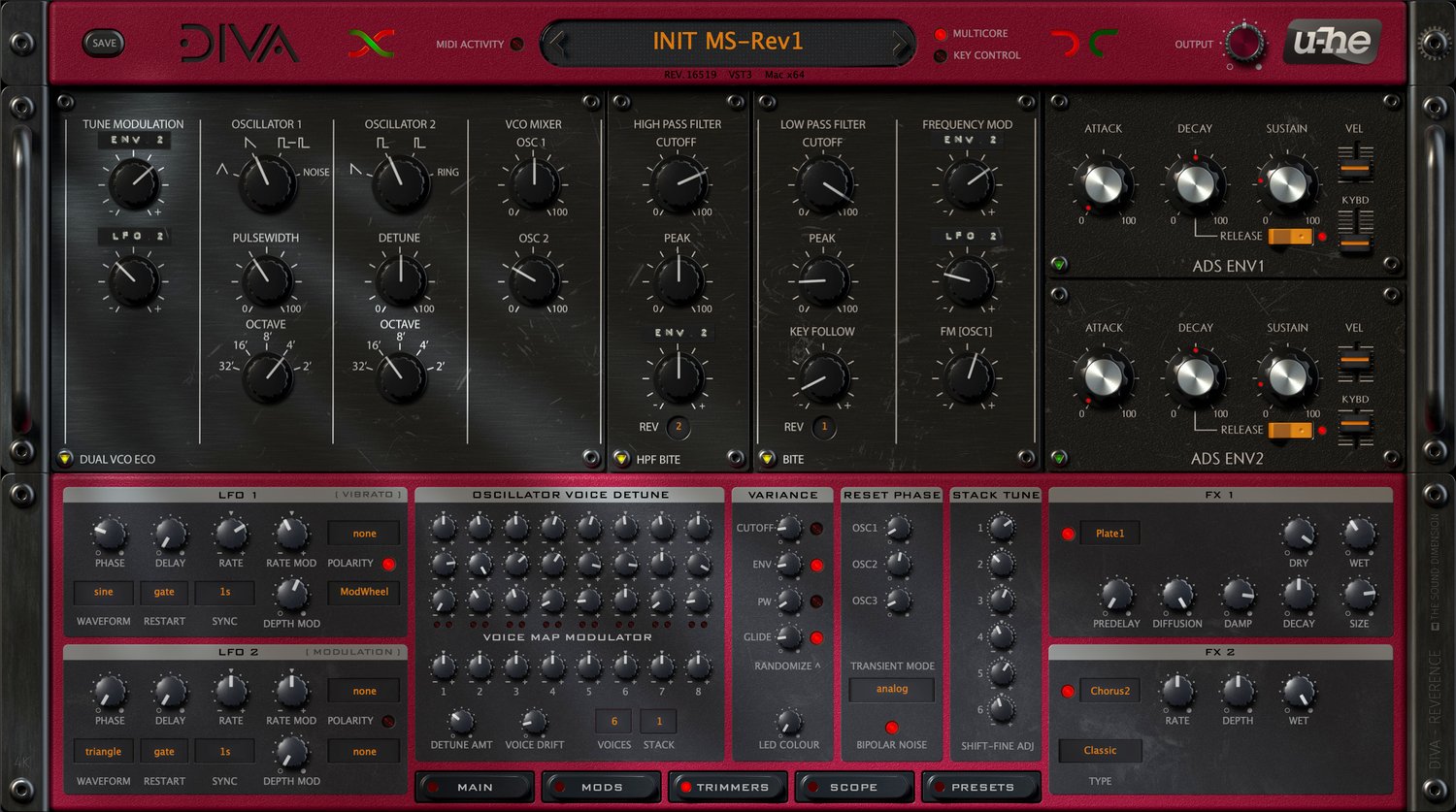1456x812 pixels.
Task: Click the green redo arrow icon
Action: [x=1103, y=43]
